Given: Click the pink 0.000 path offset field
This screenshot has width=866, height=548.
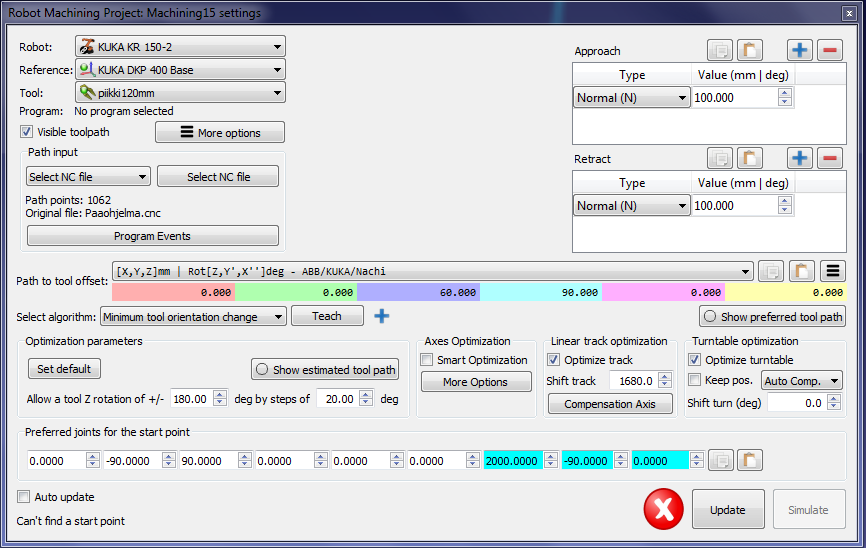Looking at the screenshot, I should point(173,293).
